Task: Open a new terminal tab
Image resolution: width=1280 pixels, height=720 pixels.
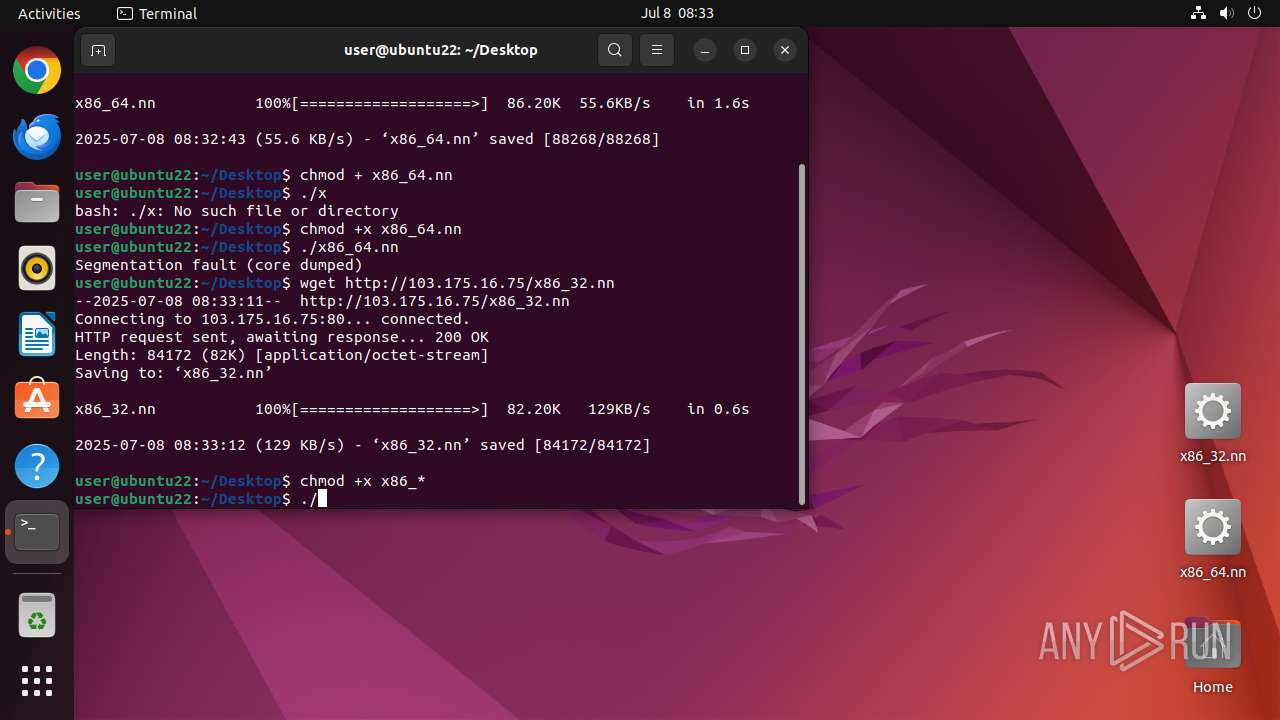Action: (x=98, y=50)
